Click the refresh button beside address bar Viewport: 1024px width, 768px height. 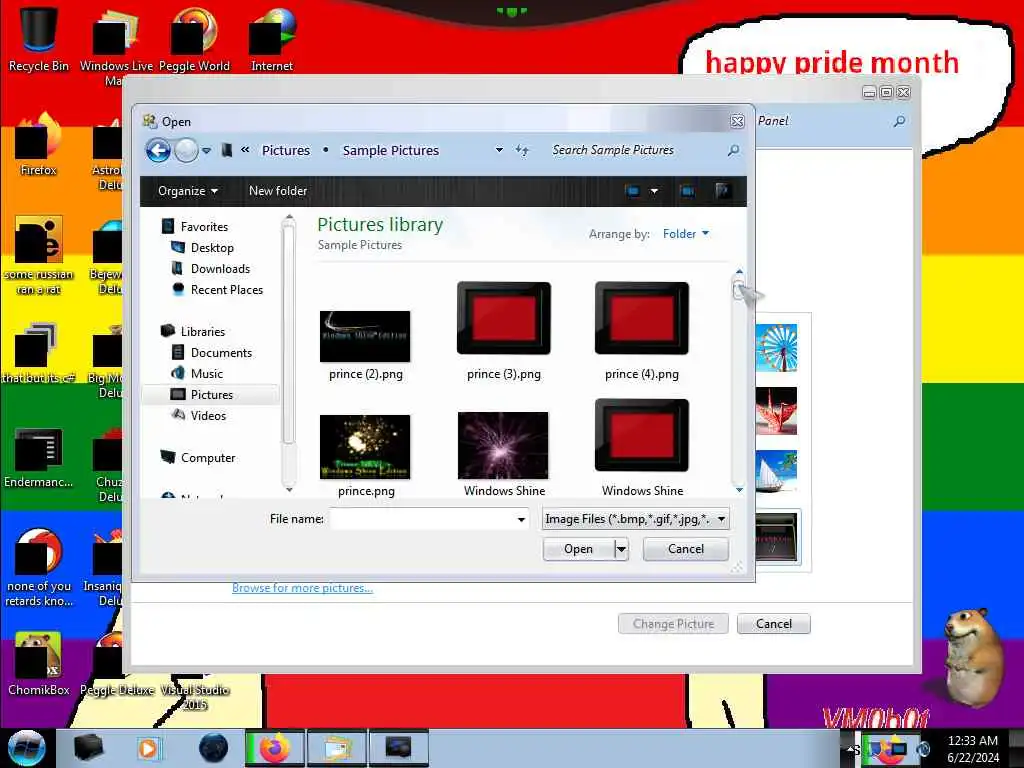coord(522,150)
